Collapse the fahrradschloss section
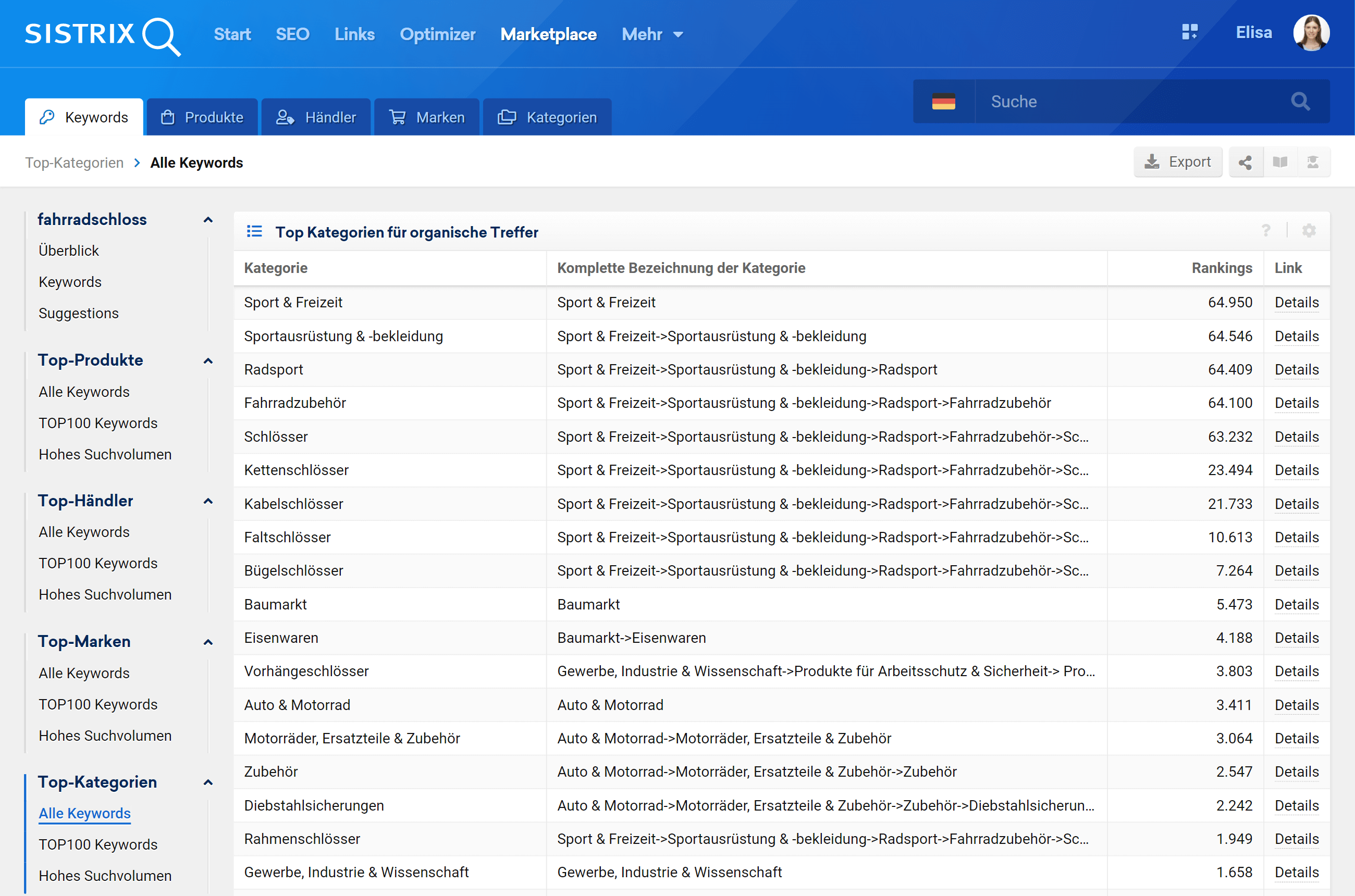The height and width of the screenshot is (896, 1355). (x=208, y=220)
